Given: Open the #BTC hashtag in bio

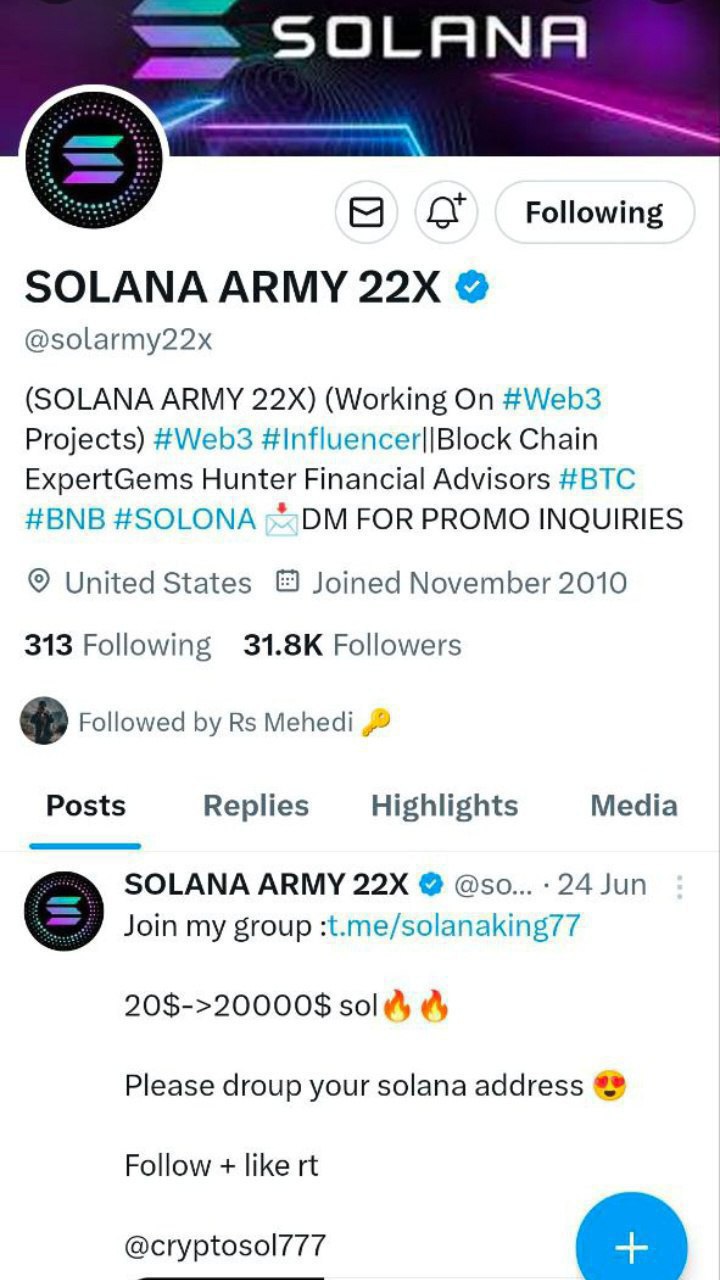Looking at the screenshot, I should pos(597,479).
